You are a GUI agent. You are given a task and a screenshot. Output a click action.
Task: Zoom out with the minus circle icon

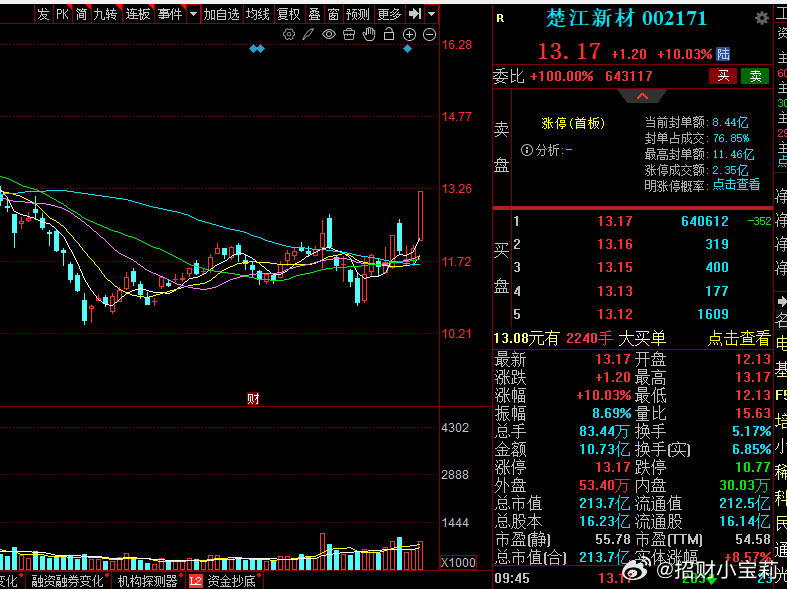click(430, 35)
